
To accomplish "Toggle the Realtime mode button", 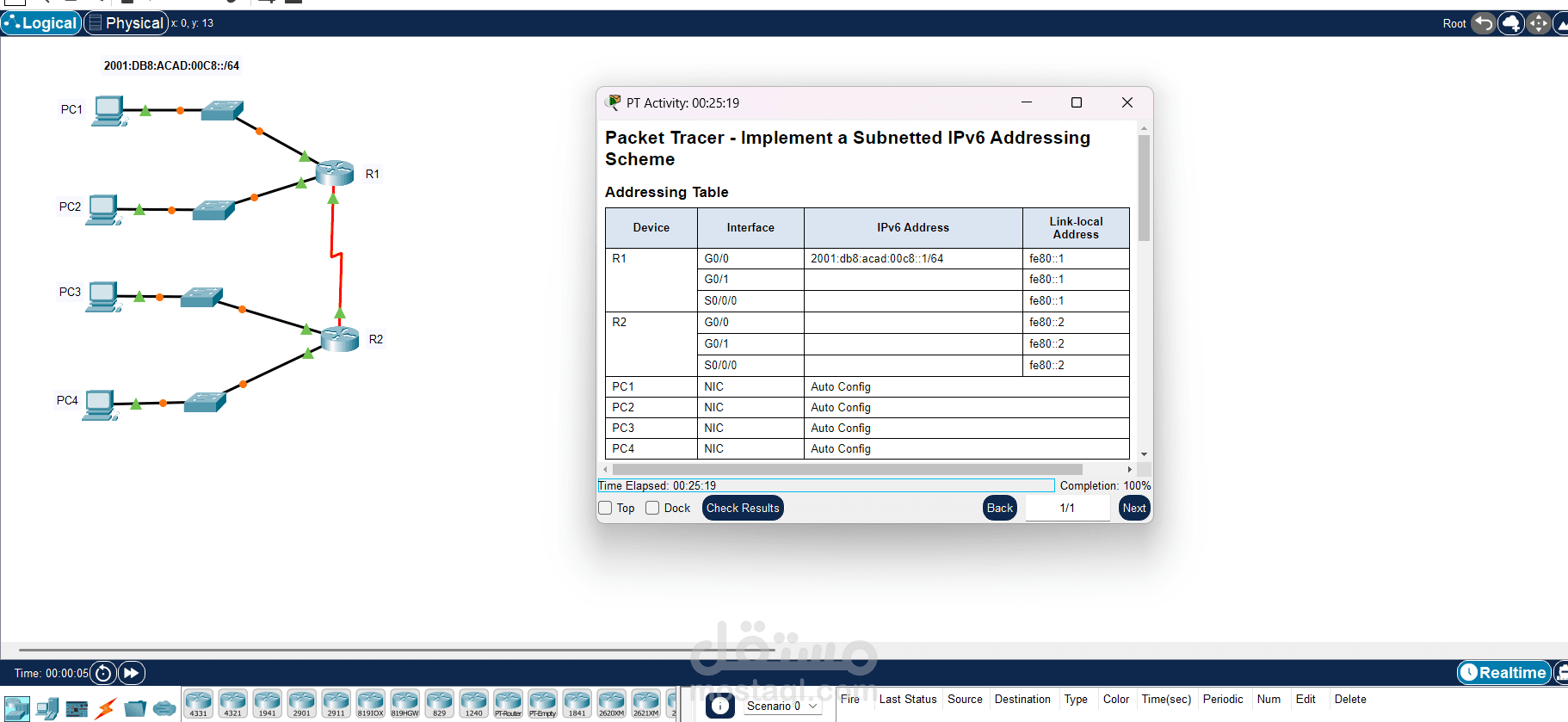I will pyautogui.click(x=1503, y=673).
